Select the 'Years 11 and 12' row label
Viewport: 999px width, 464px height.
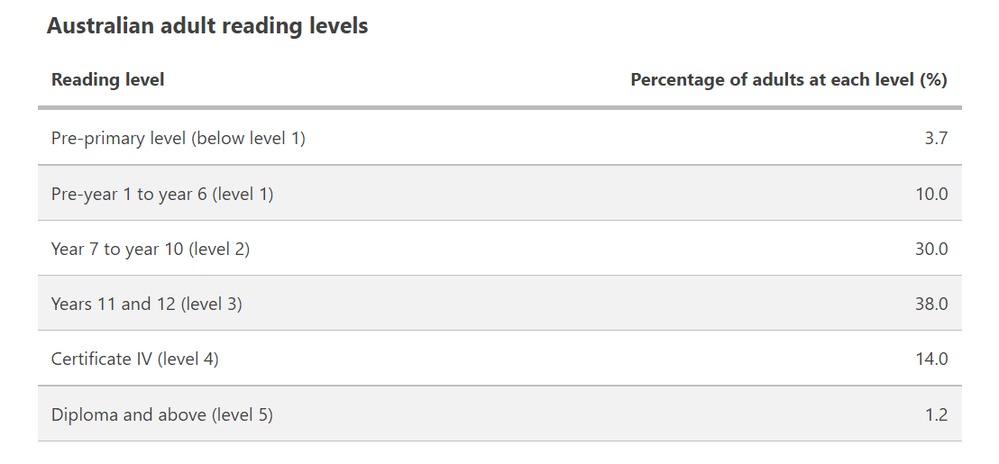(x=115, y=304)
